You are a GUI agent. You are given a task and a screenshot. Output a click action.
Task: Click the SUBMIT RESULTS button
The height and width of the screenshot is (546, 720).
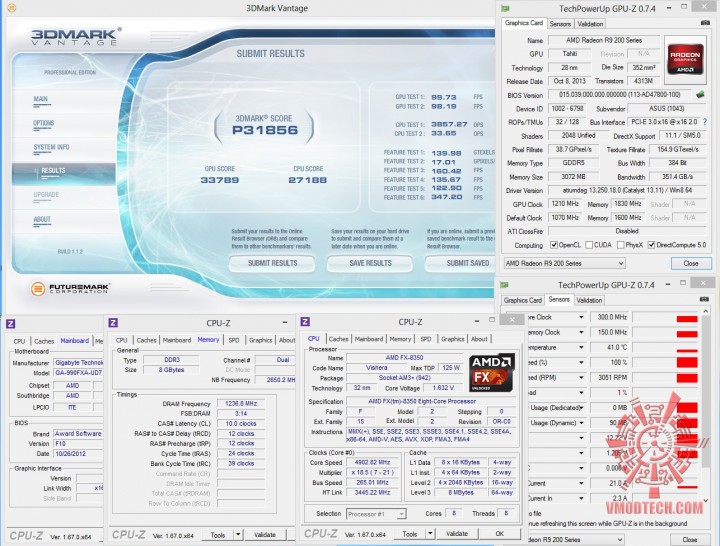pyautogui.click(x=272, y=263)
